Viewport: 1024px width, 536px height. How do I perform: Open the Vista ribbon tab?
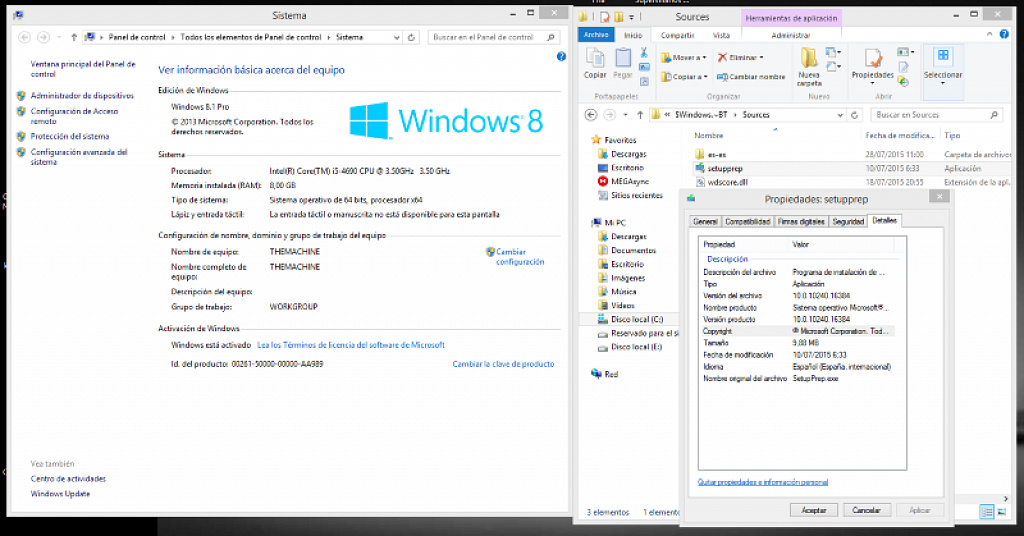coord(721,35)
